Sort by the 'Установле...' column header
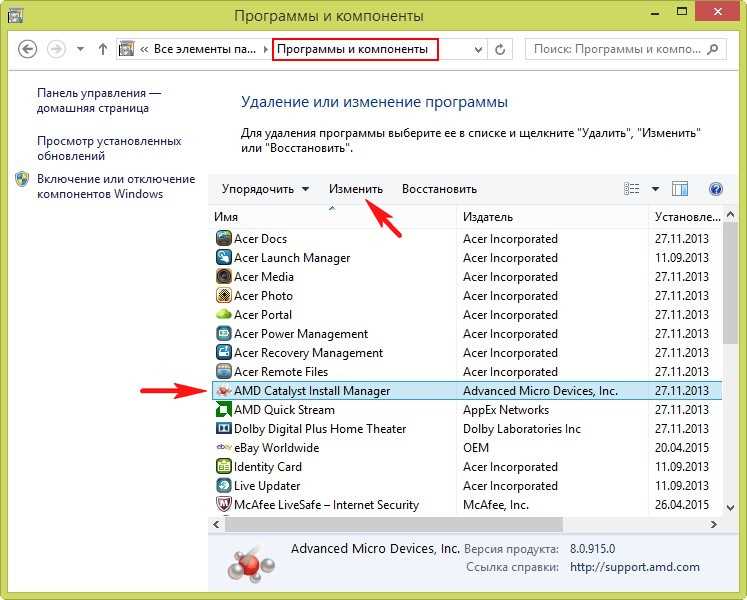The height and width of the screenshot is (600, 747). coord(686,217)
